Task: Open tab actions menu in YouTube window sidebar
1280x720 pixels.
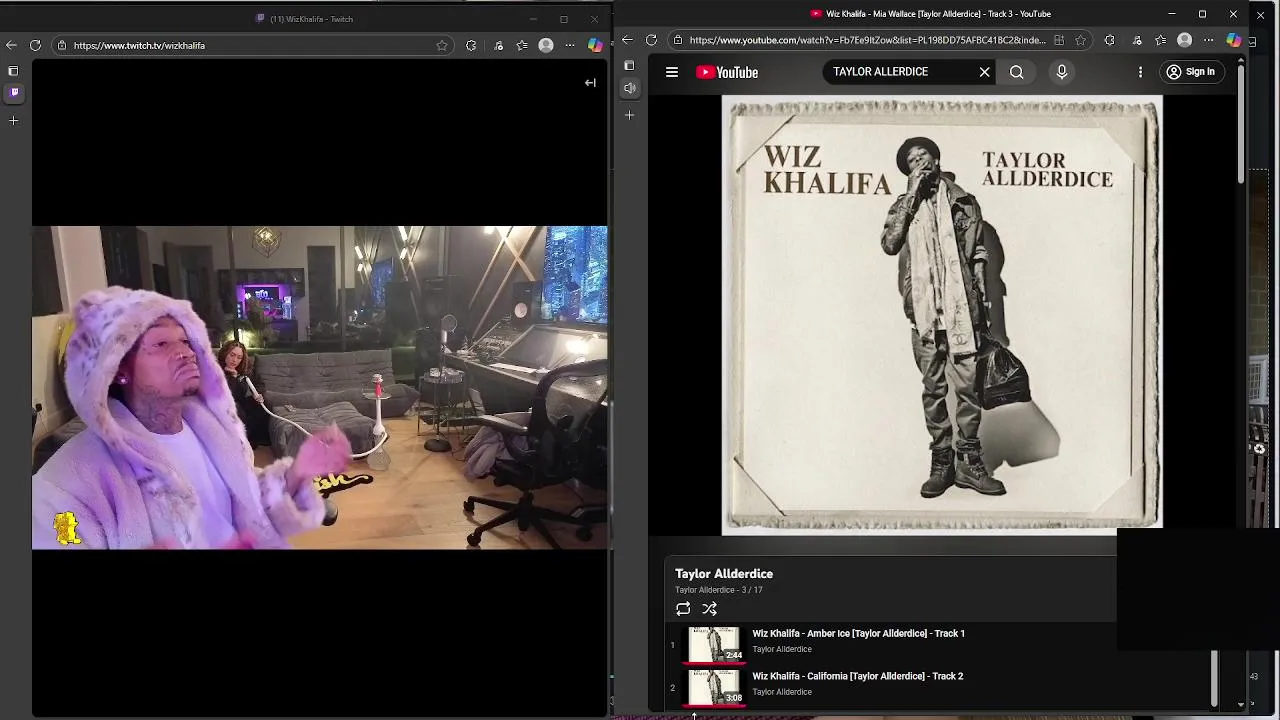Action: 629,66
